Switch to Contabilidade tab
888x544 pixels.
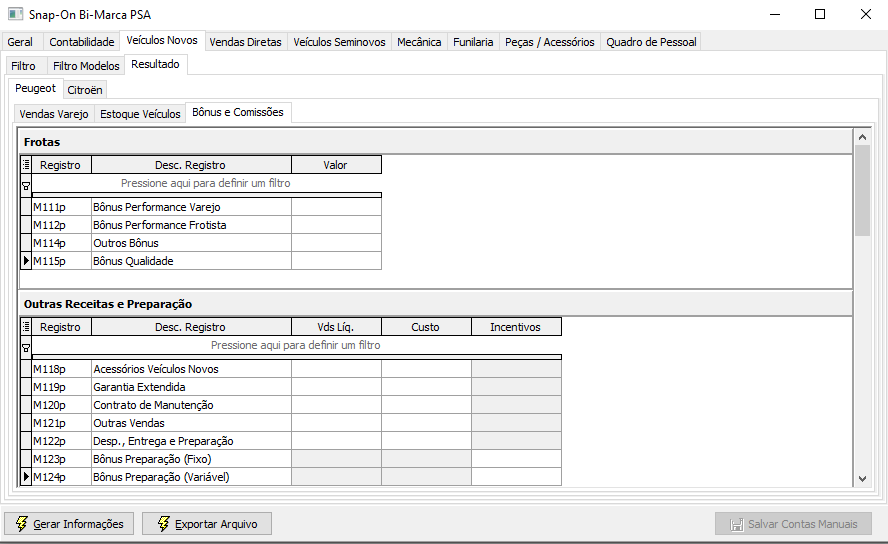pos(82,42)
